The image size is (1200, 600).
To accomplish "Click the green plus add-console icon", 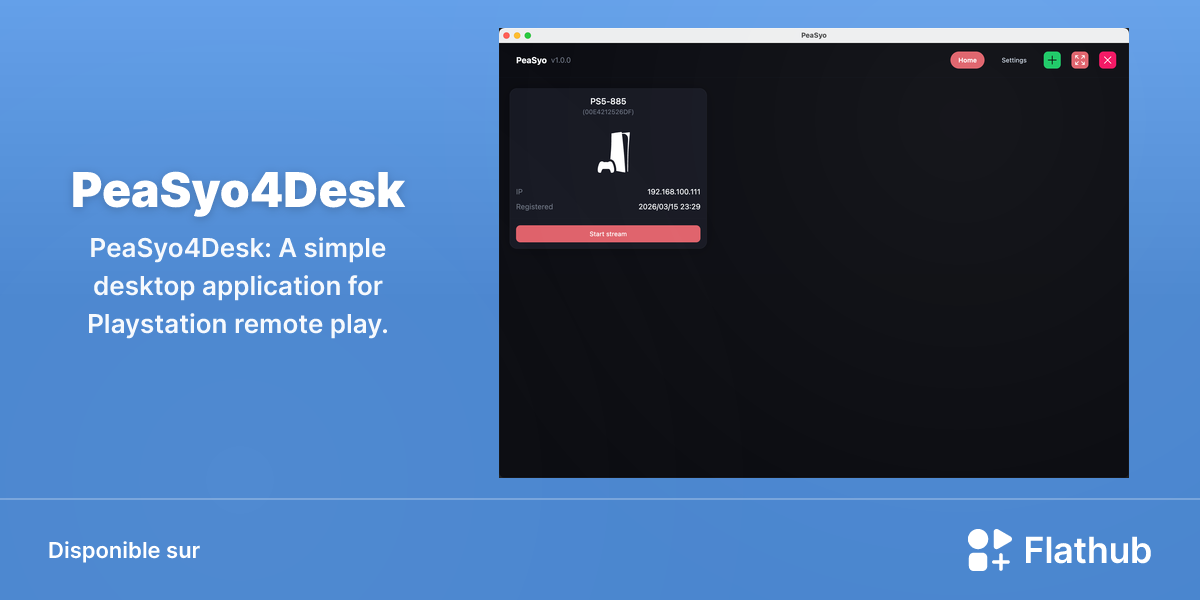I will 1052,60.
